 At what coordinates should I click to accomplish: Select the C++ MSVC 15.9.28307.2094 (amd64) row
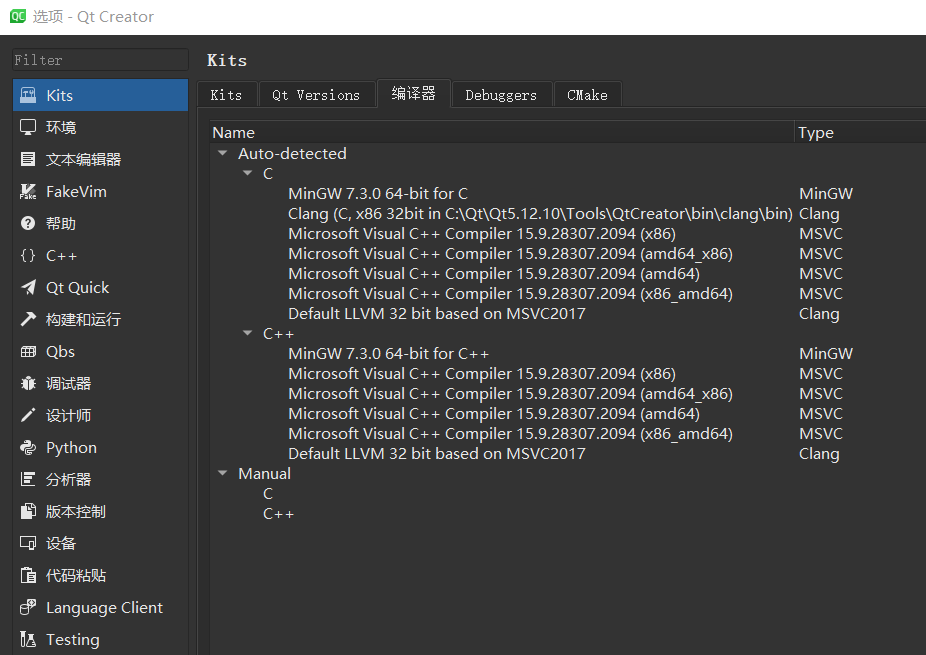494,414
